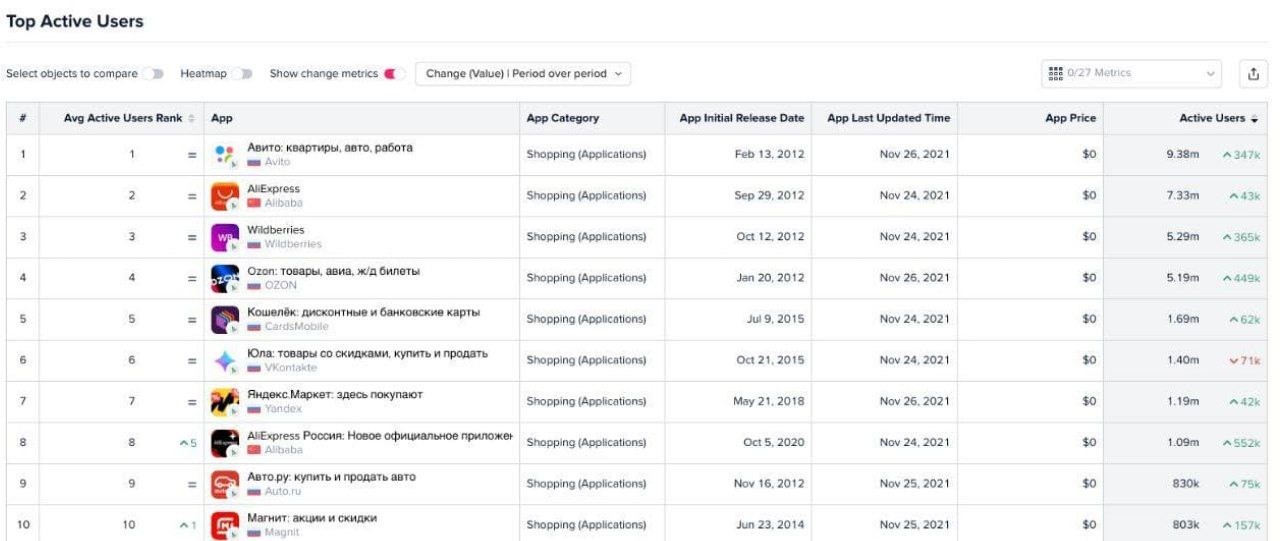Click the Юла app icon
The height and width of the screenshot is (541, 1280).
[225, 360]
